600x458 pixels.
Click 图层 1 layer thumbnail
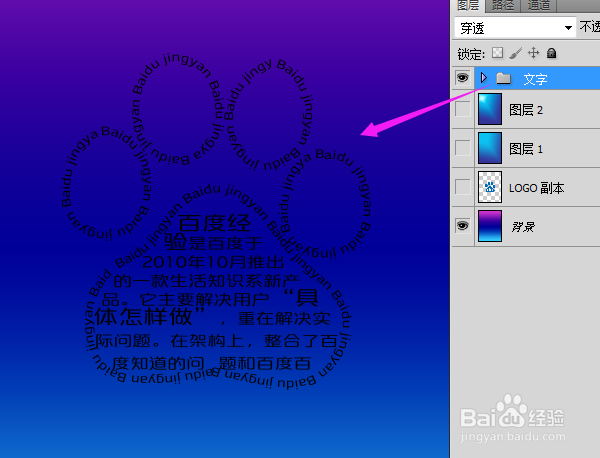pyautogui.click(x=490, y=148)
